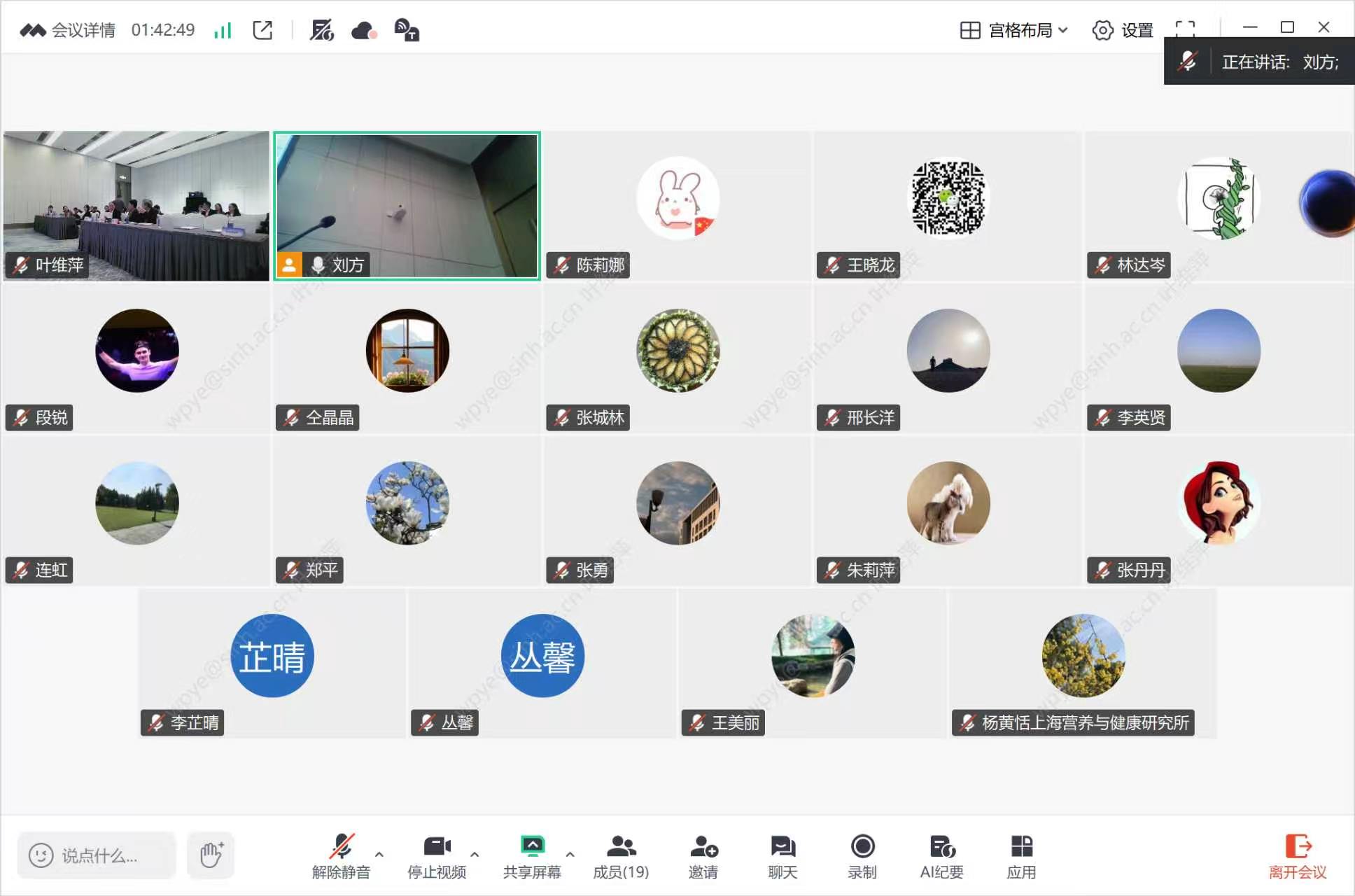The image size is (1355, 896).
Task: Open the meeting details (会议详情)
Action: (67, 30)
